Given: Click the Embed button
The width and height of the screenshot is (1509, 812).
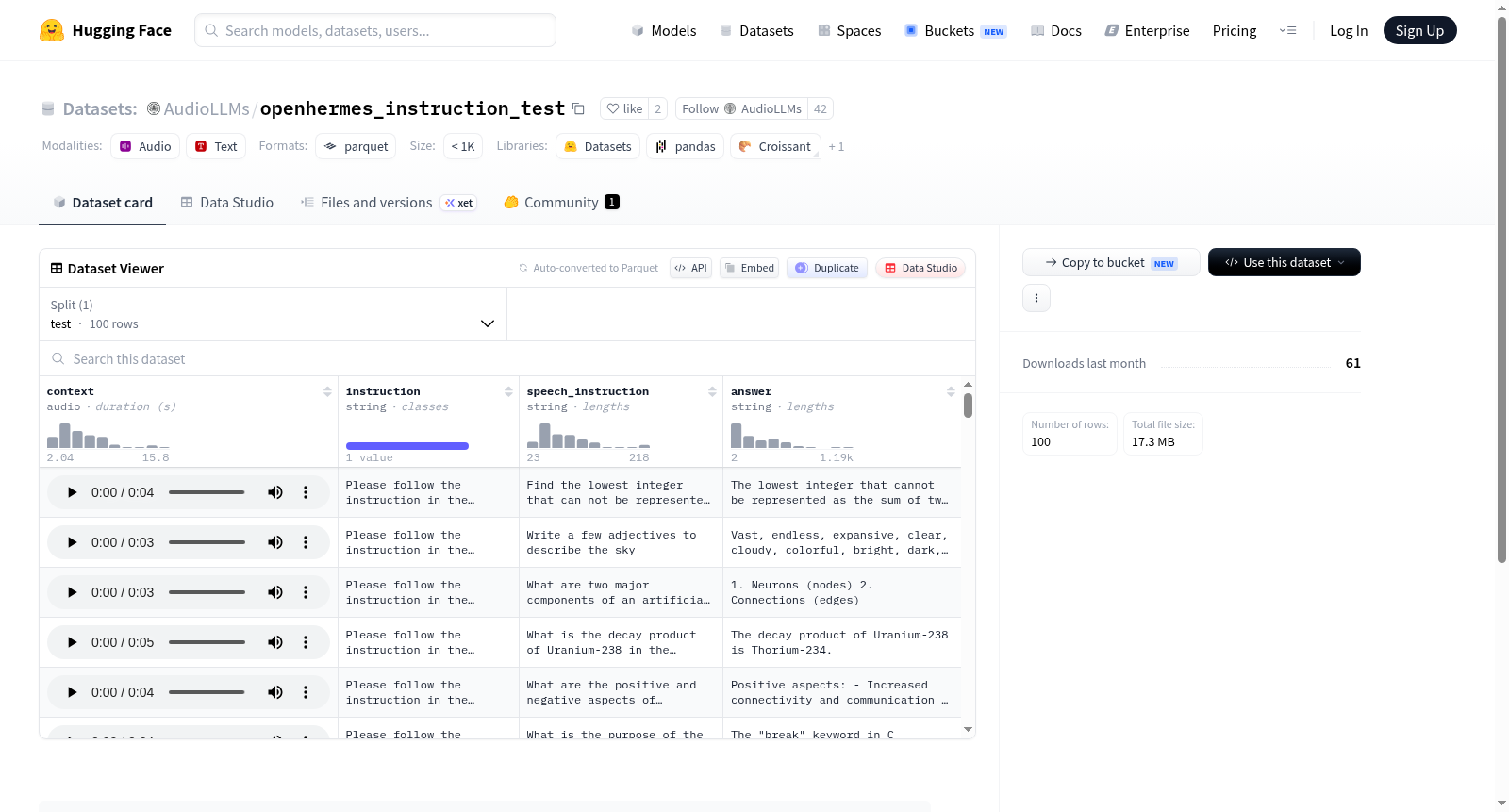Looking at the screenshot, I should [x=750, y=268].
